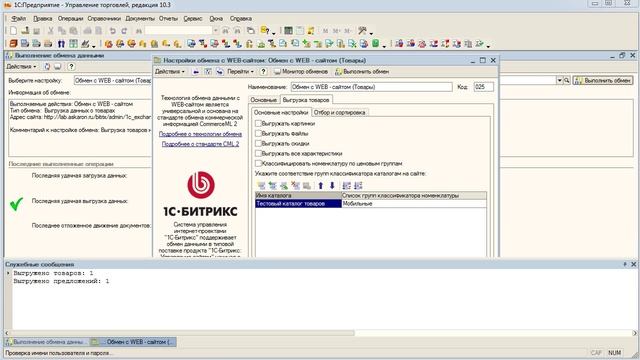
Task: Click the Open file toolbar icon
Action: pos(25,31)
